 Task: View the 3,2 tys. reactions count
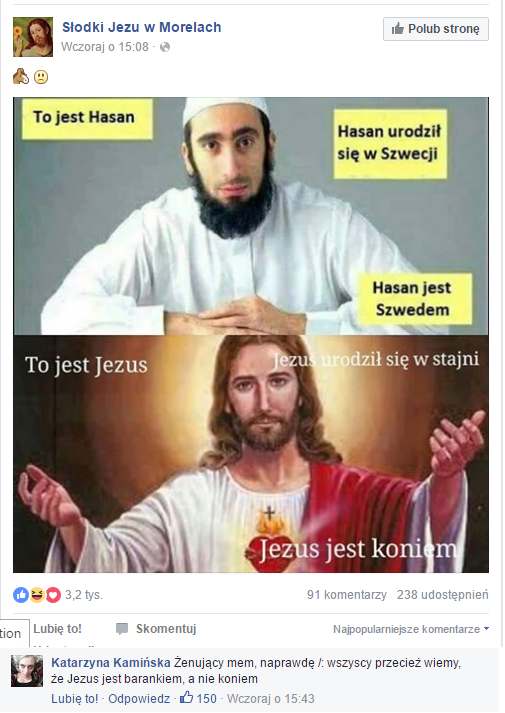click(x=84, y=595)
